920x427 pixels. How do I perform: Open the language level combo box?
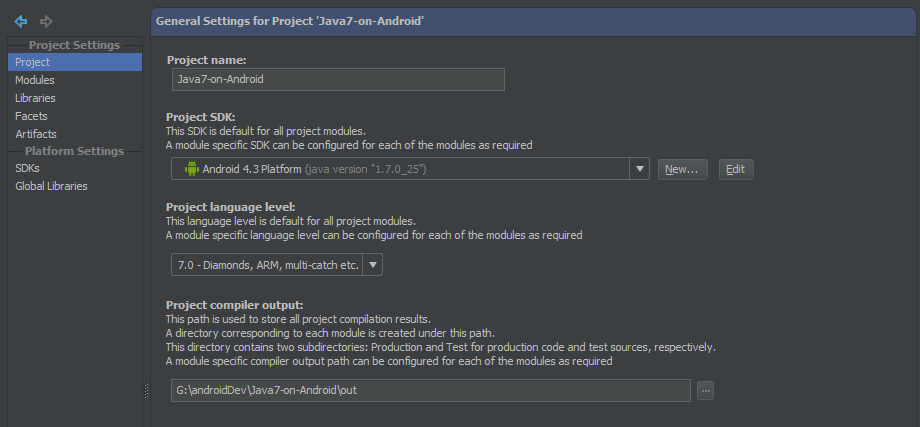(277, 265)
